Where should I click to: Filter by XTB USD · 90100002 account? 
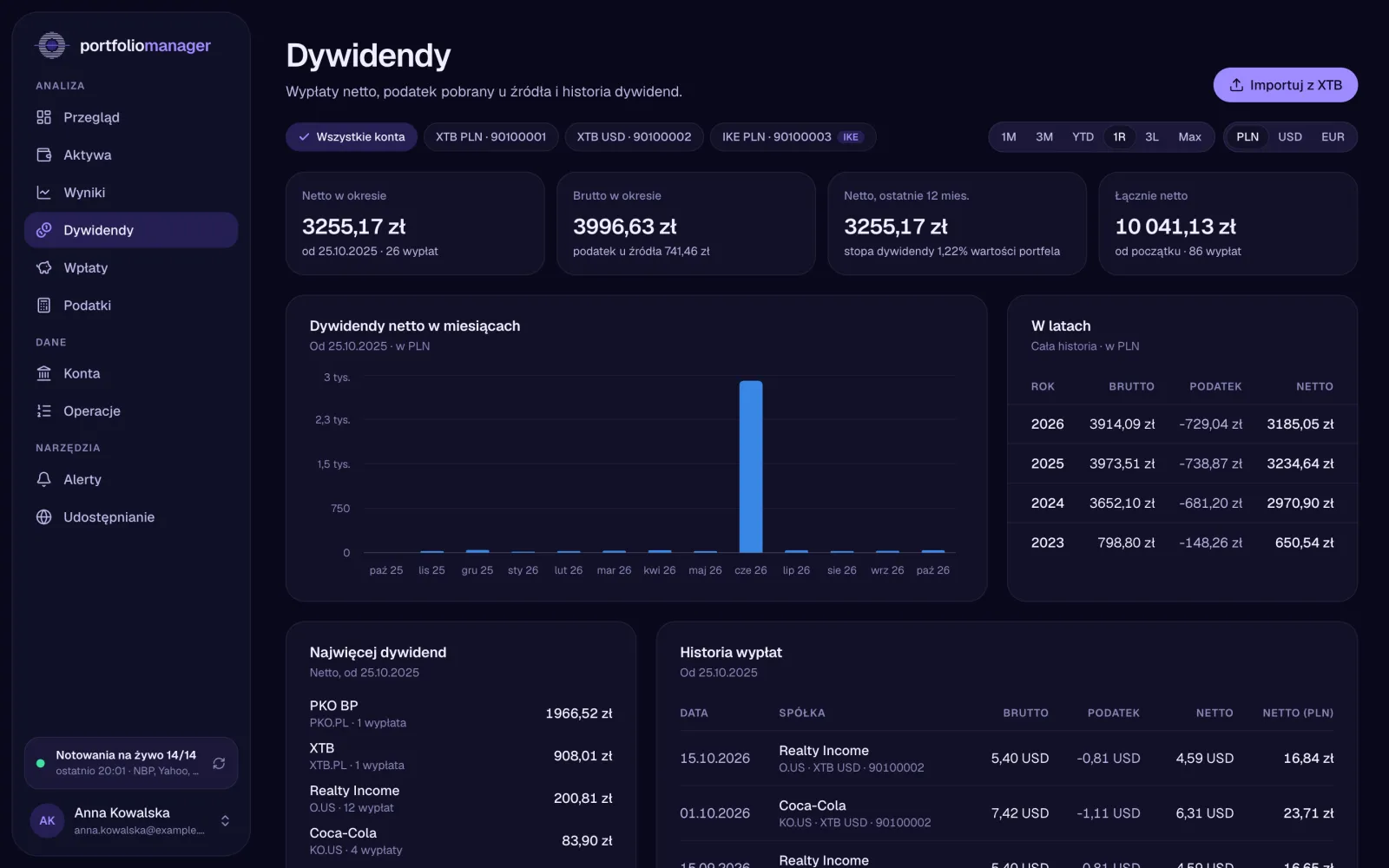[x=635, y=137]
